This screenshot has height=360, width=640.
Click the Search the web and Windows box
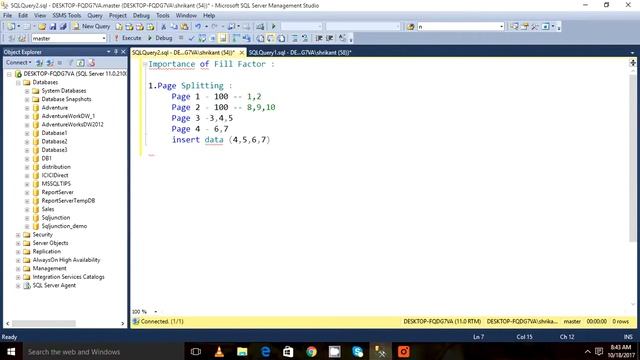(102, 351)
